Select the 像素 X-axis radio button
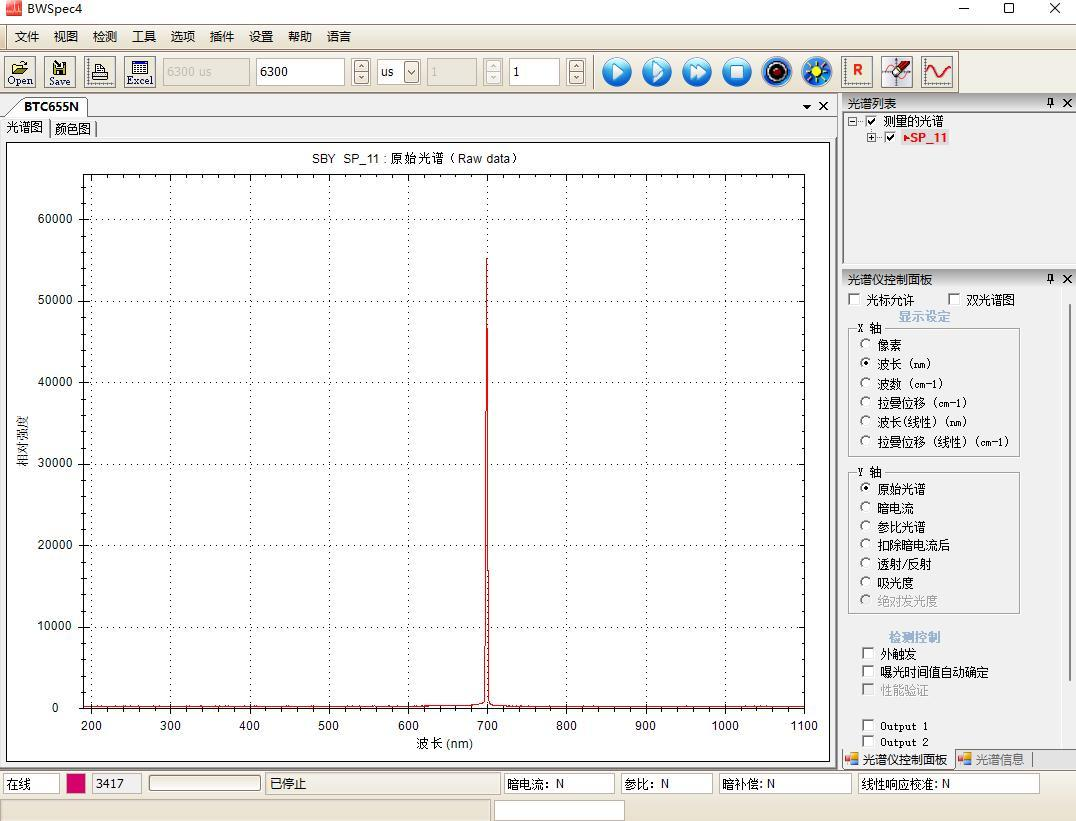 (x=866, y=344)
